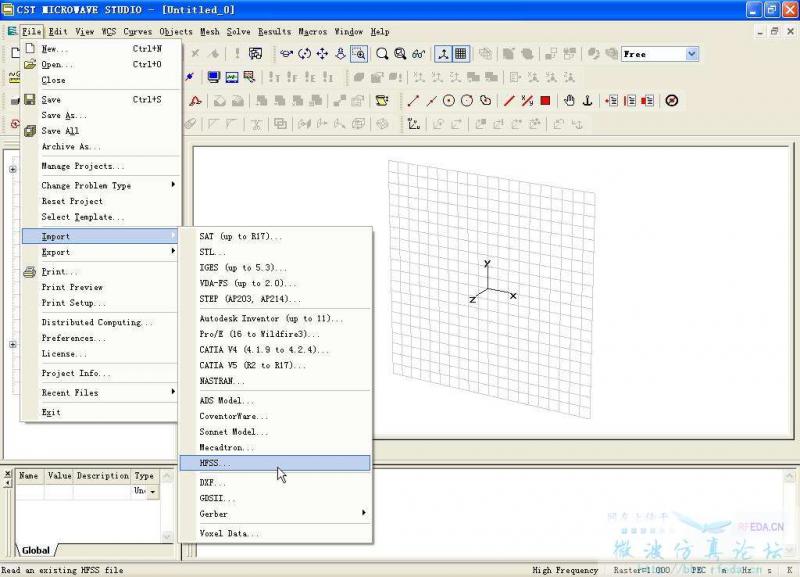
Task: Open Project Info from File menu
Action: (x=101, y=373)
